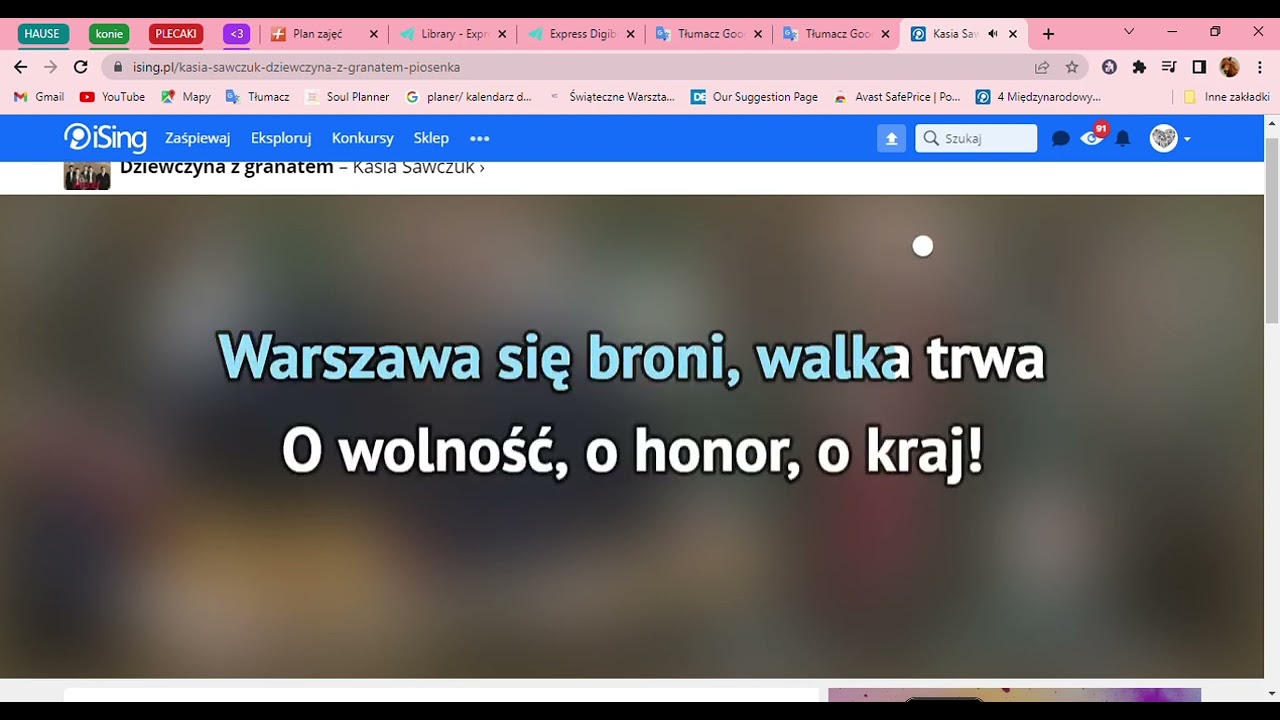
Task: Open iSing notifications bell
Action: 1123,139
